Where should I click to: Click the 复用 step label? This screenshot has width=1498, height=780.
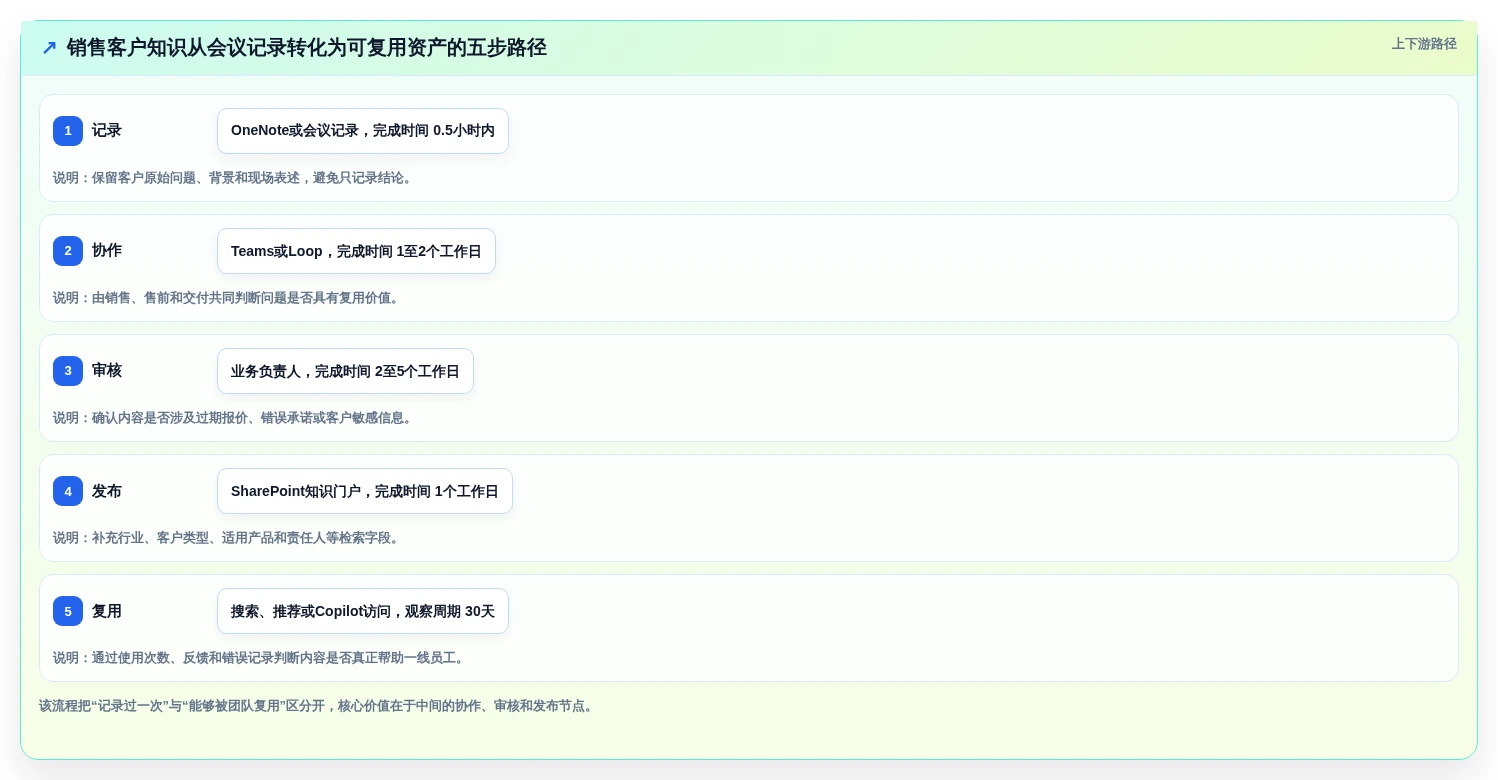[x=107, y=611]
